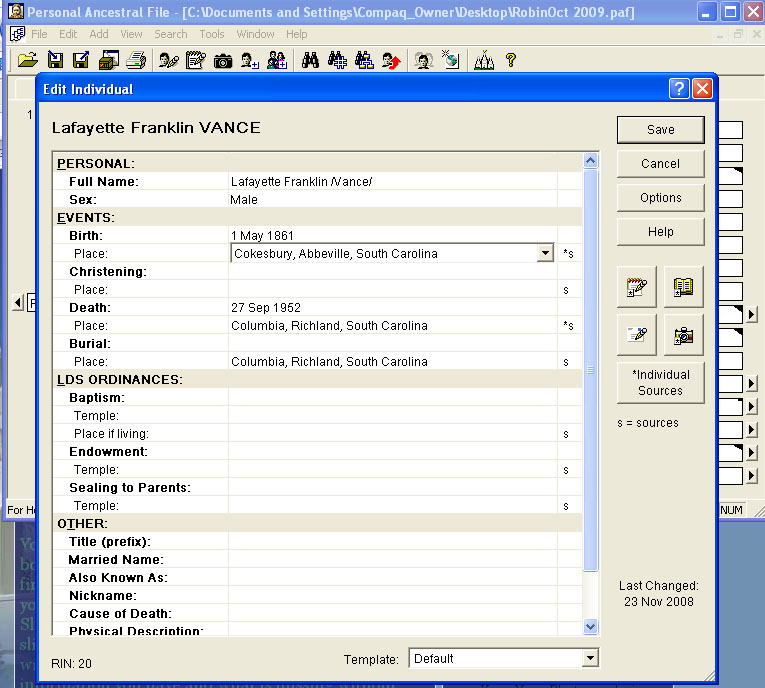The image size is (765, 688).
Task: Click the empty Nickname field
Action: coord(393,595)
